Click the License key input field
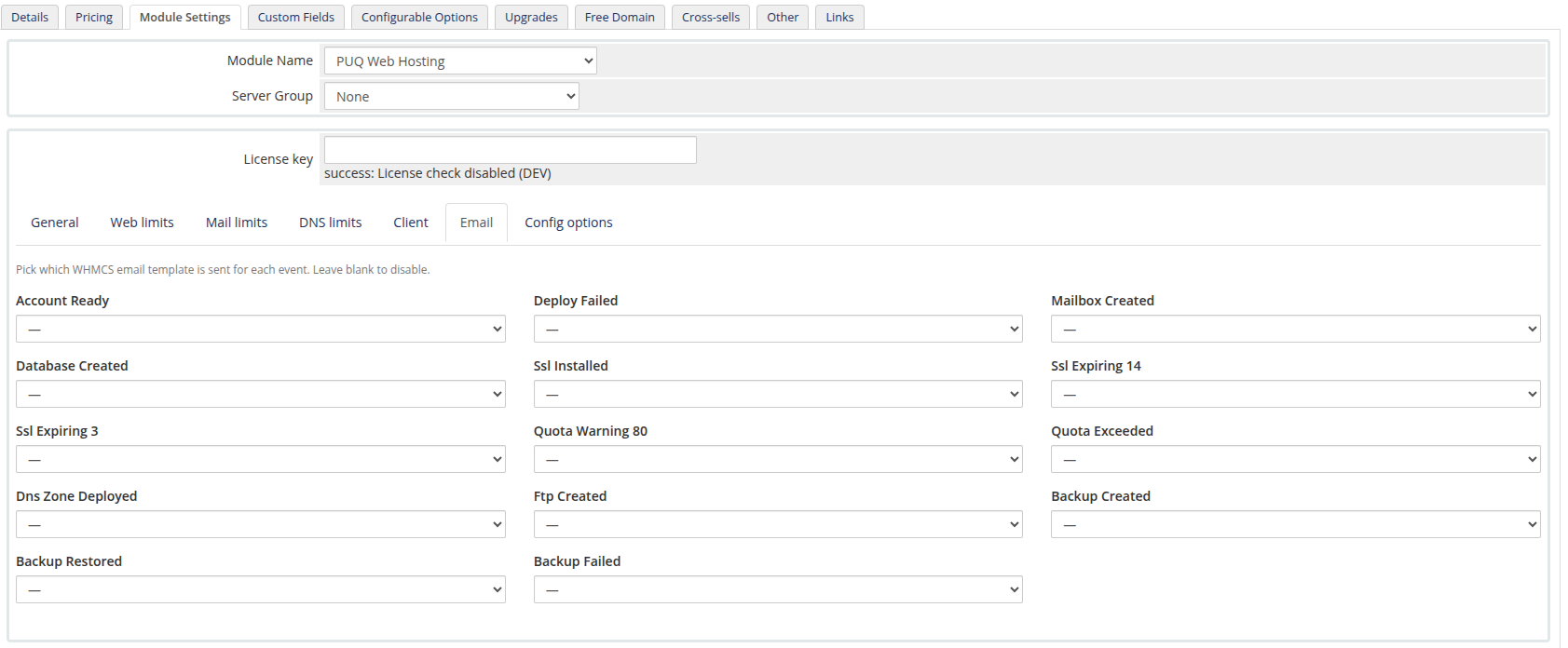 click(511, 150)
